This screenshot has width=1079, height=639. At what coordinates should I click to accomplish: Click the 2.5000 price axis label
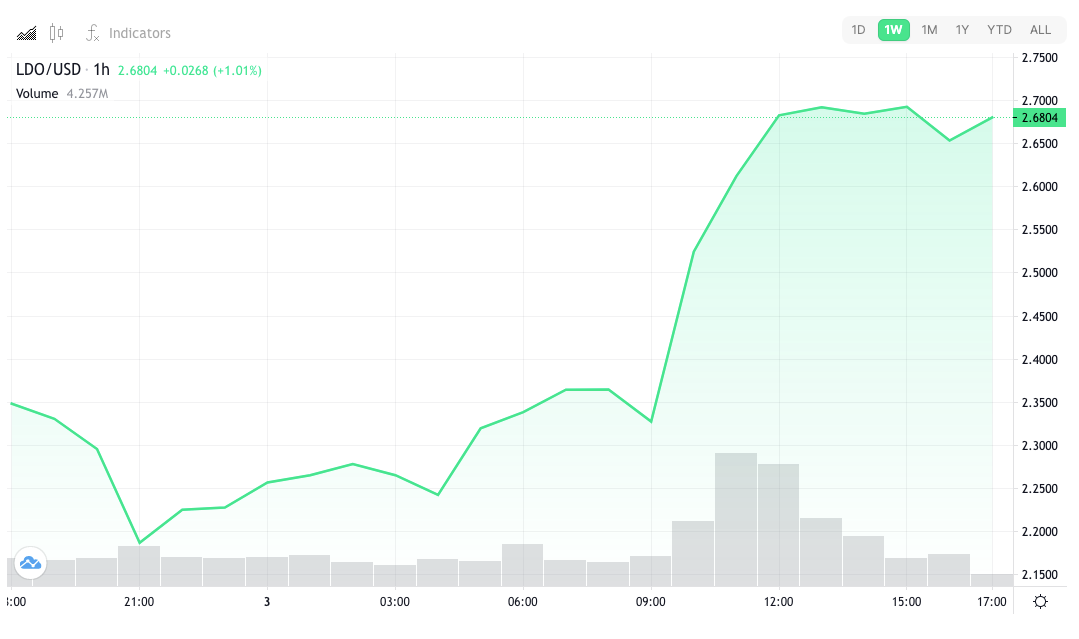pos(1040,272)
